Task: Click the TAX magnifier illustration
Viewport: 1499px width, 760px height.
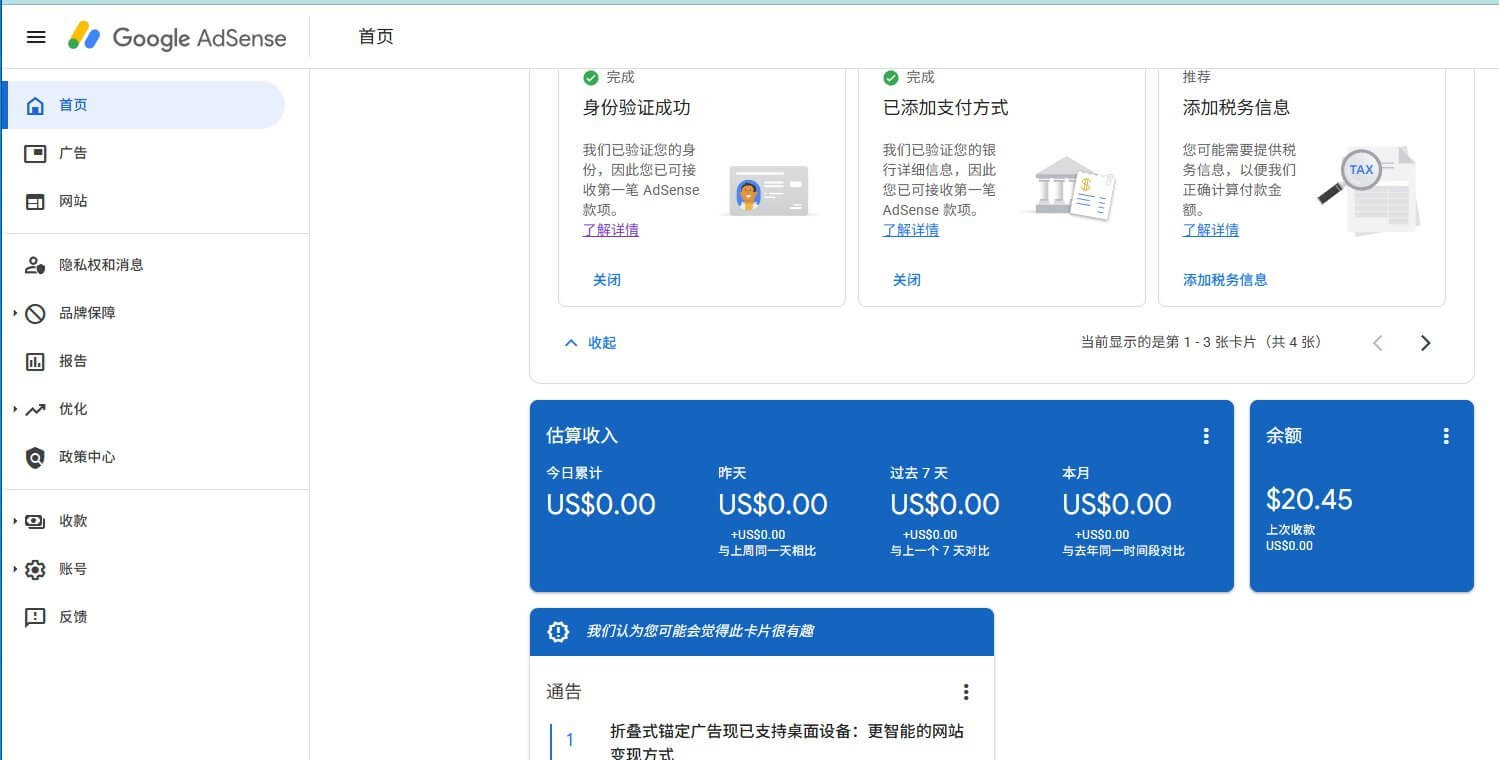Action: coord(1368,190)
